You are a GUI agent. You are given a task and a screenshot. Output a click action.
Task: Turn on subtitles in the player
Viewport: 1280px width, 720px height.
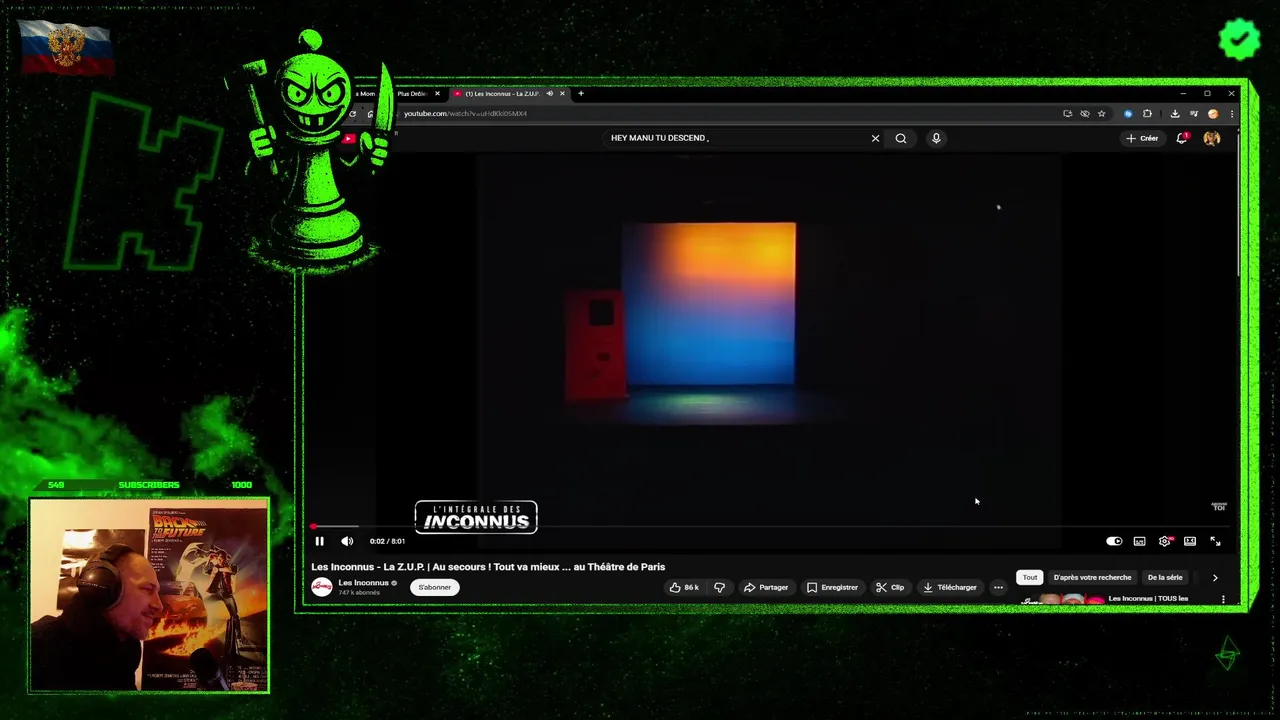pos(1139,541)
